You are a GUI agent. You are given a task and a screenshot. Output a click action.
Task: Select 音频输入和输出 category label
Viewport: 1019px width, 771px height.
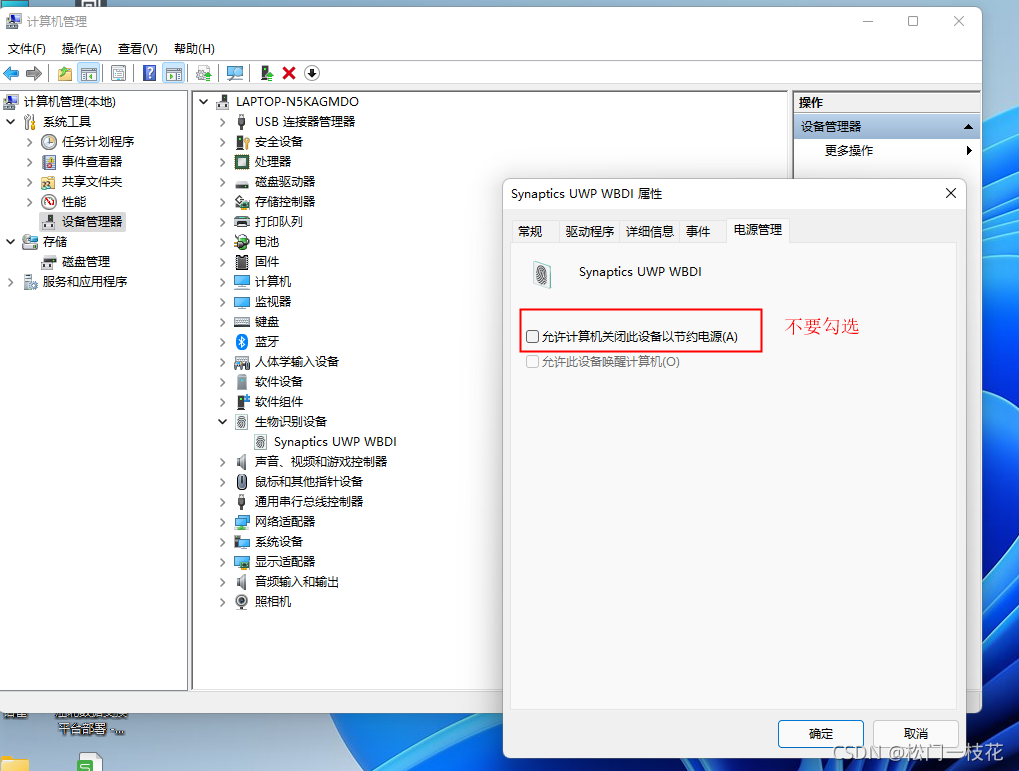296,582
